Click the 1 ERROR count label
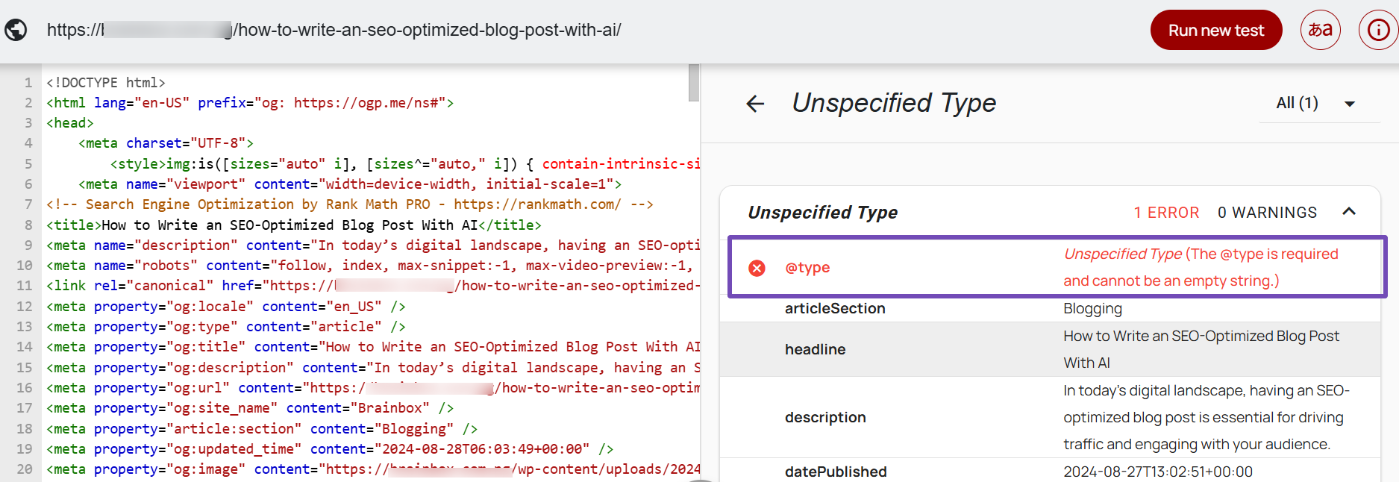The width and height of the screenshot is (1399, 482). 1166,213
